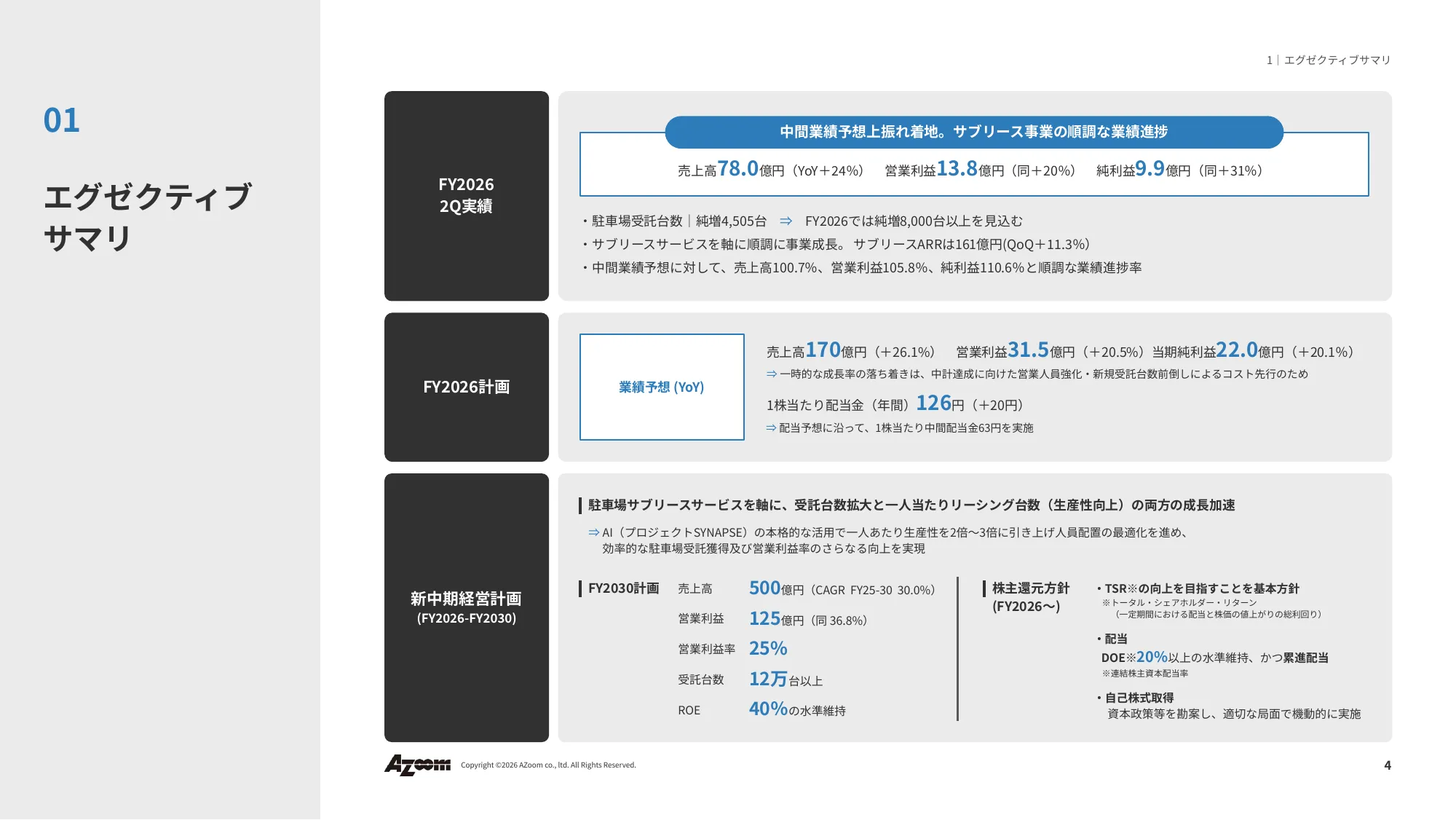The height and width of the screenshot is (820, 1456).
Task: Click the line starting '中間業績予想に対して、売上高100.7%'
Action: click(x=862, y=267)
